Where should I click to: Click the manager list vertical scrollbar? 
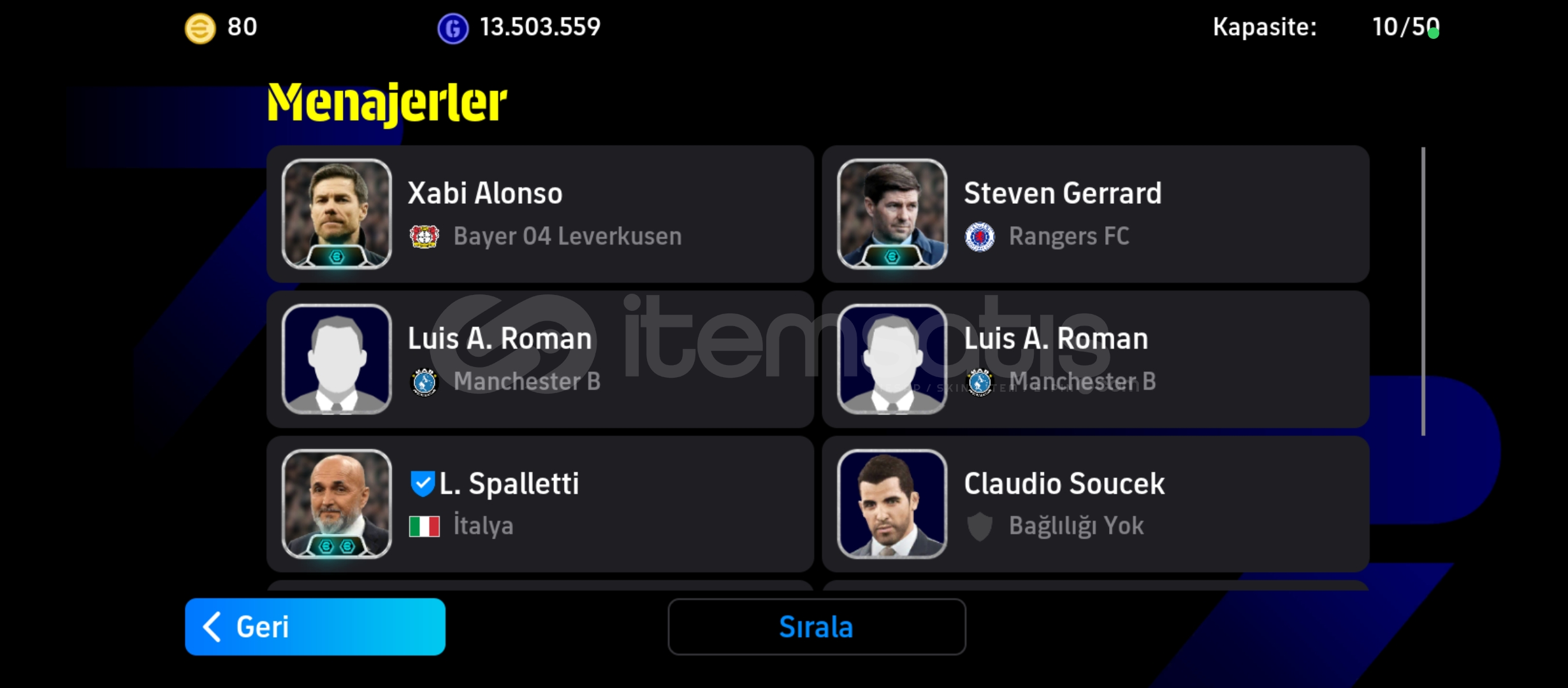pyautogui.click(x=1423, y=292)
